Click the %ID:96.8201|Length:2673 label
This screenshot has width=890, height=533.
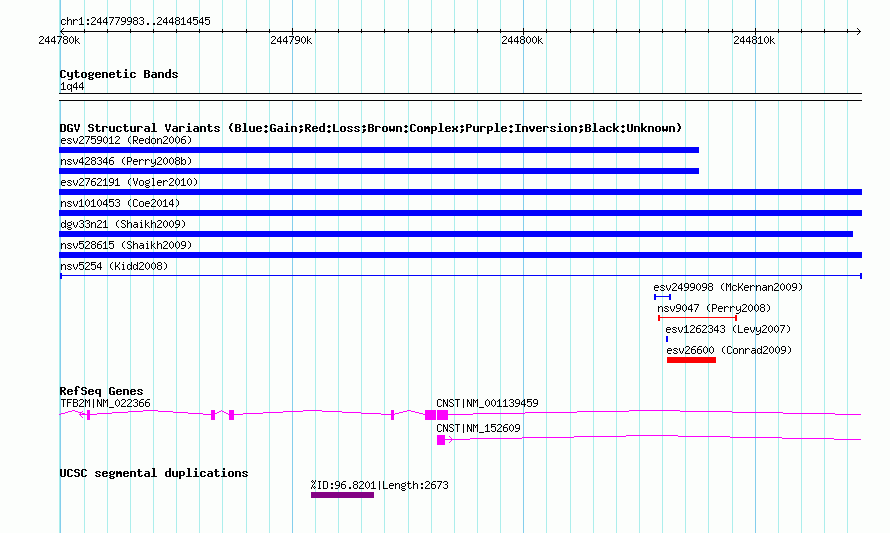379,485
